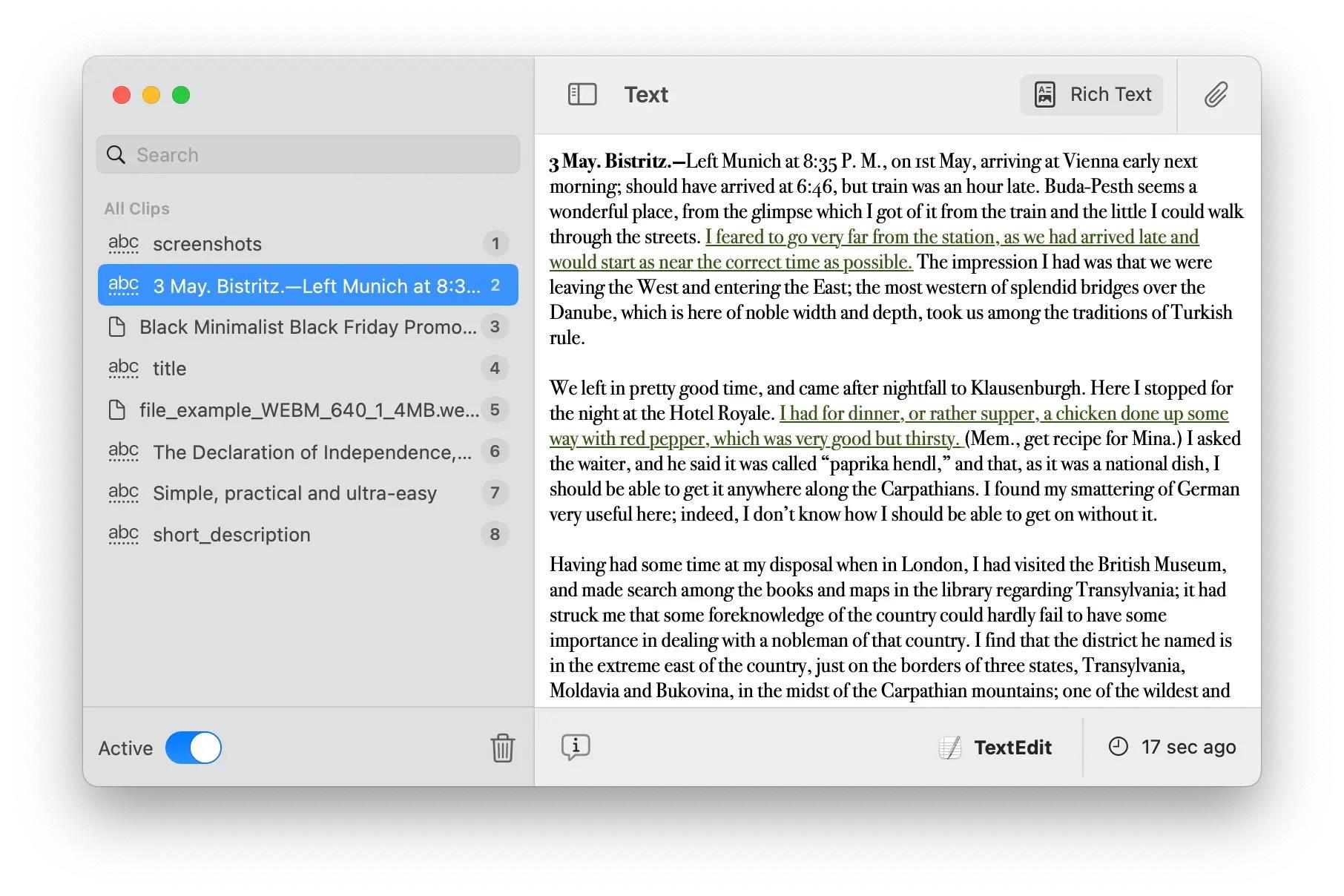Select The Declaration of Independence clip
Screen dimensions: 1344x896
pos(308,451)
